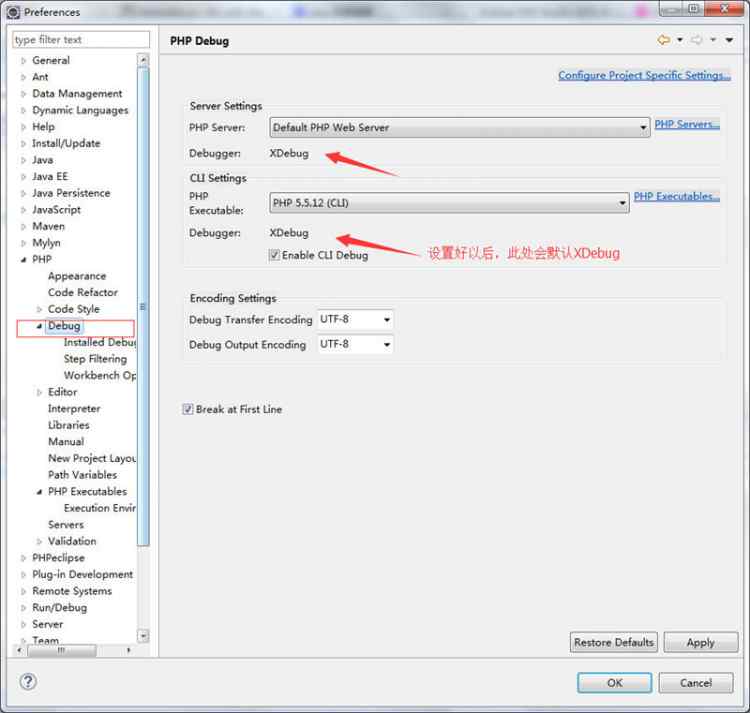
Task: Select Appearance under PHP
Action: (x=77, y=276)
